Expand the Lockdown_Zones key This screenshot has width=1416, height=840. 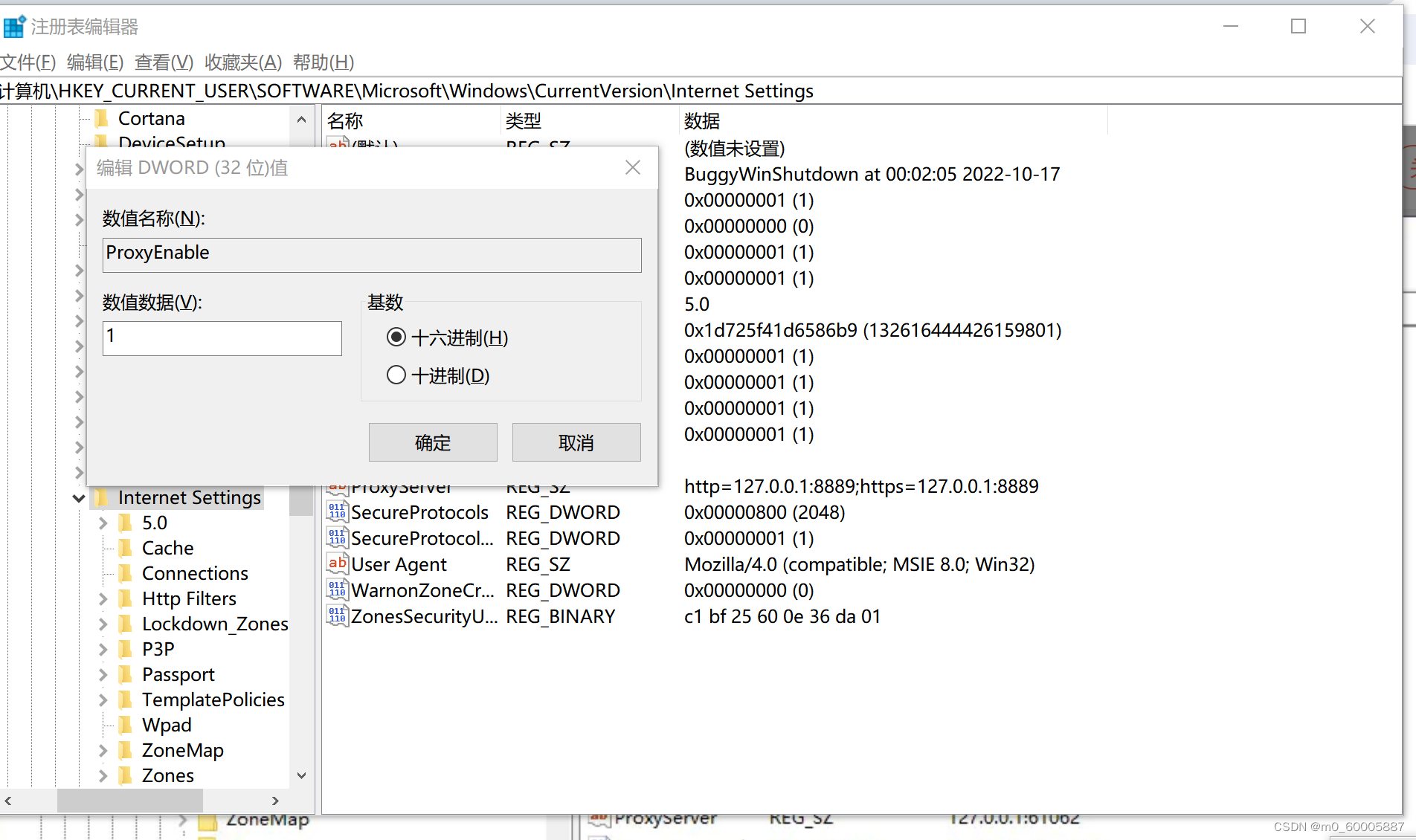(103, 623)
